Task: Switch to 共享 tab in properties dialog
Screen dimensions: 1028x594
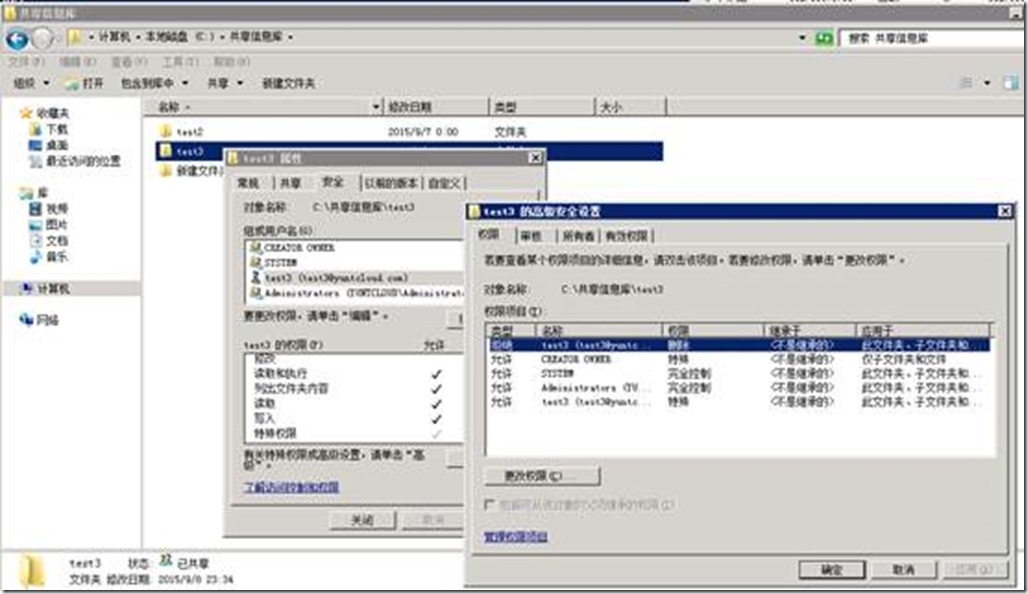Action: click(x=290, y=184)
